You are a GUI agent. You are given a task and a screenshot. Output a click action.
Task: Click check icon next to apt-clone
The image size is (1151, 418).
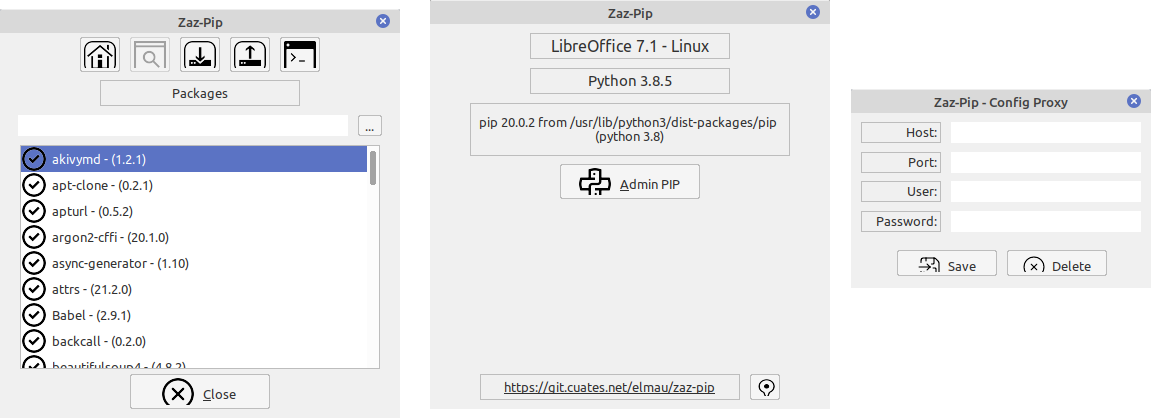click(34, 185)
